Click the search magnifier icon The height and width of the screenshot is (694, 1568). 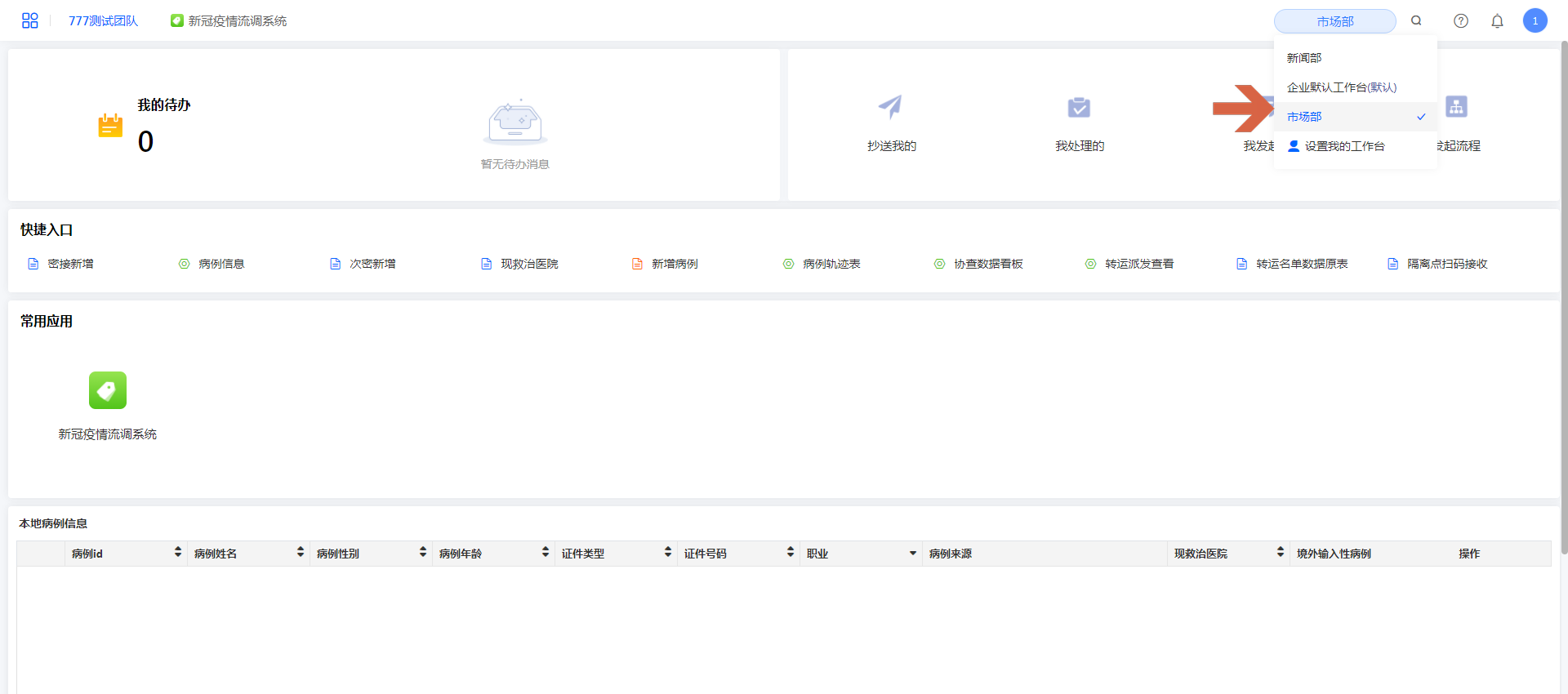pyautogui.click(x=1416, y=20)
